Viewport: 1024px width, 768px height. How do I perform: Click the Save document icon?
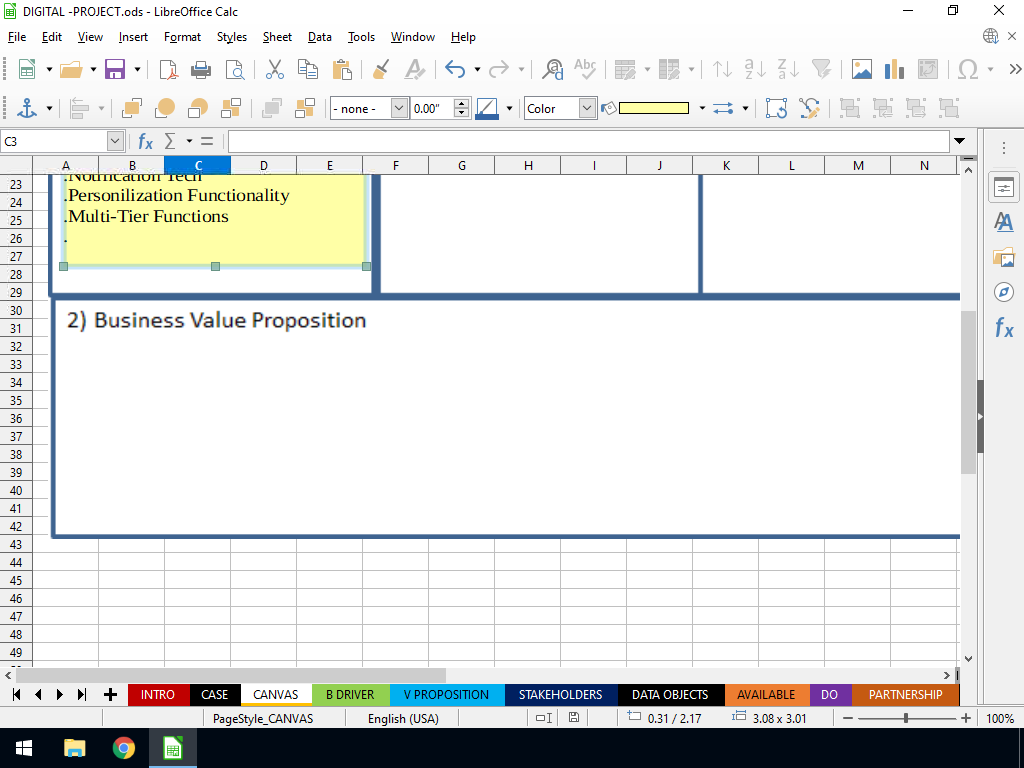click(x=115, y=69)
